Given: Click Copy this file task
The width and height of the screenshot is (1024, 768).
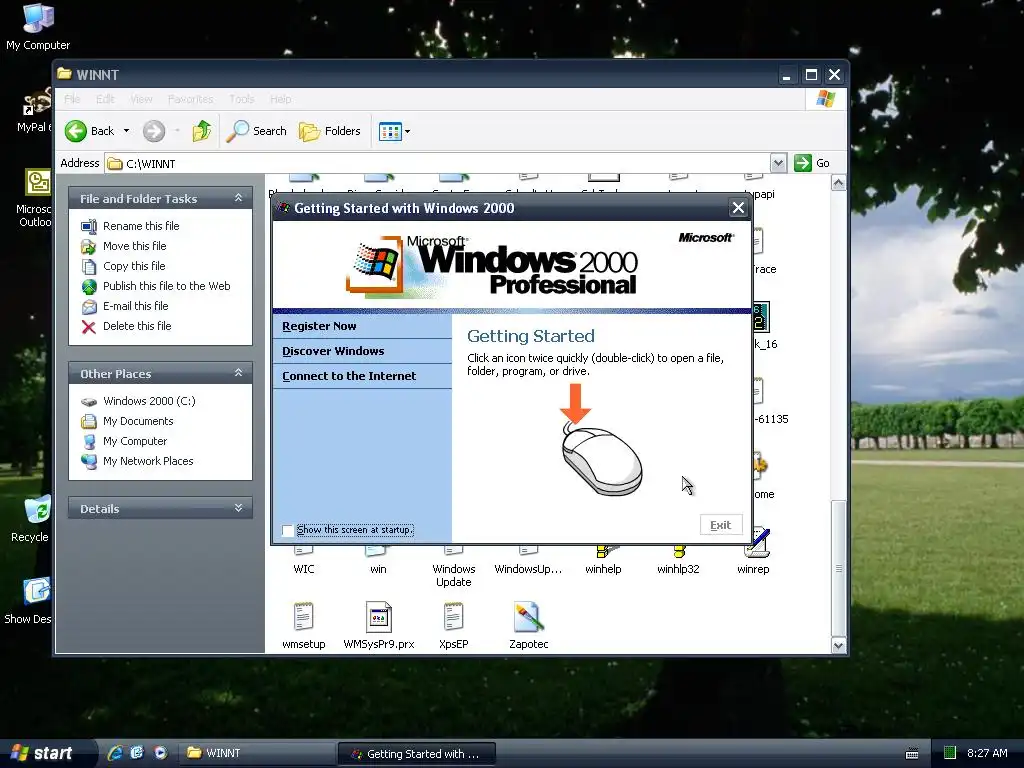Looking at the screenshot, I should 134,266.
